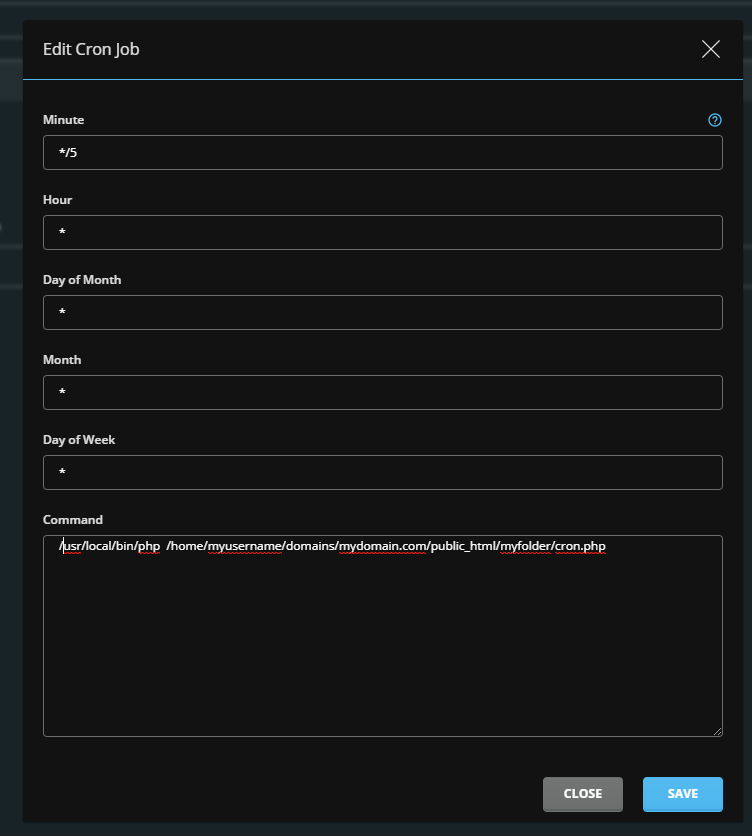Place cursor on cron.php in the command
The height and width of the screenshot is (836, 752).
coord(580,546)
